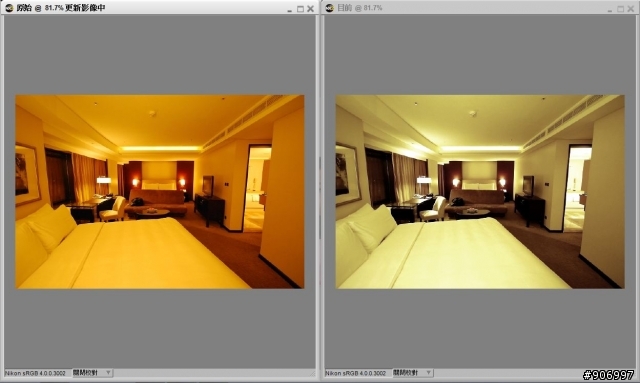Select the Nikon sRGB profile text in the 目前 window

pyautogui.click(x=356, y=373)
